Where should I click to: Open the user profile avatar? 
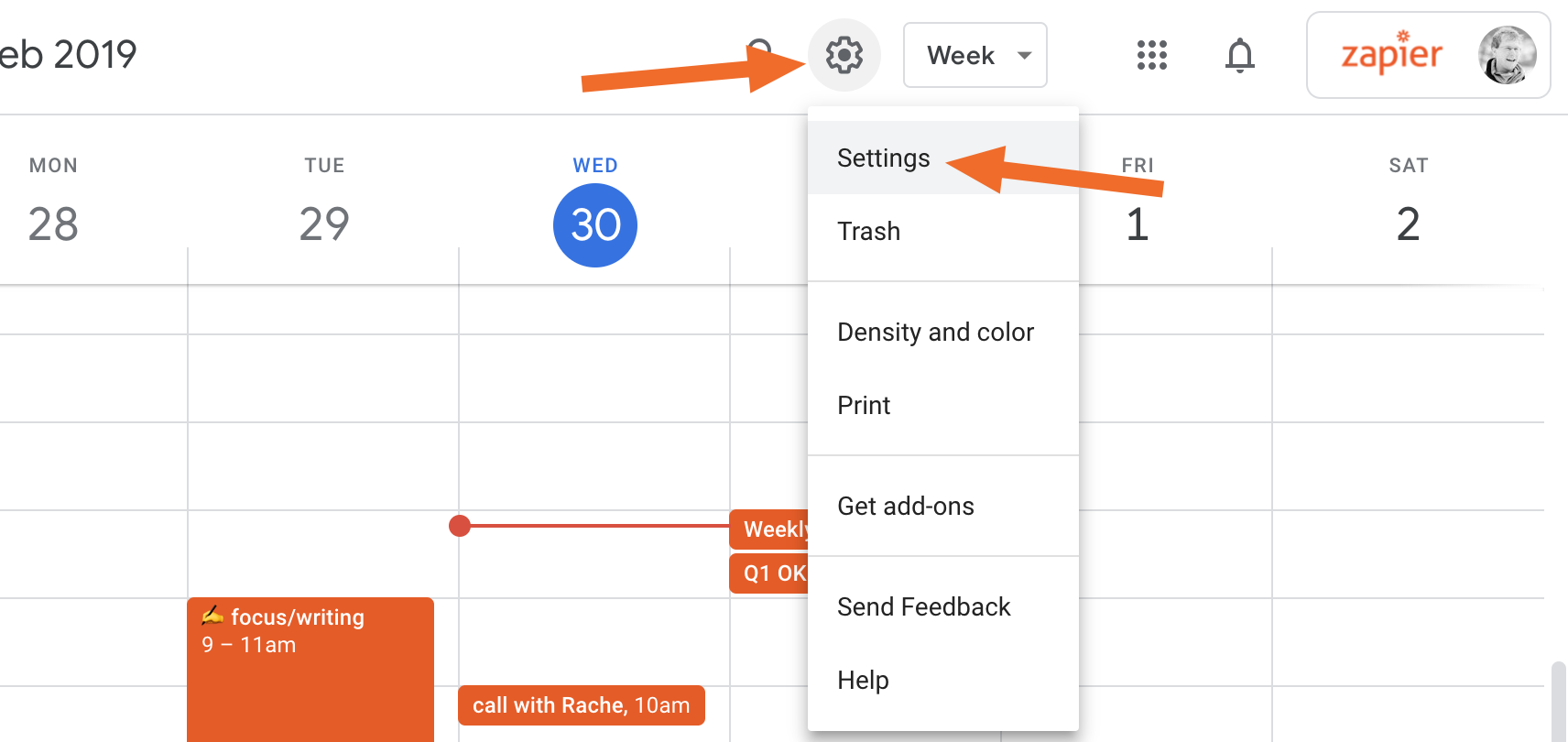pyautogui.click(x=1507, y=55)
